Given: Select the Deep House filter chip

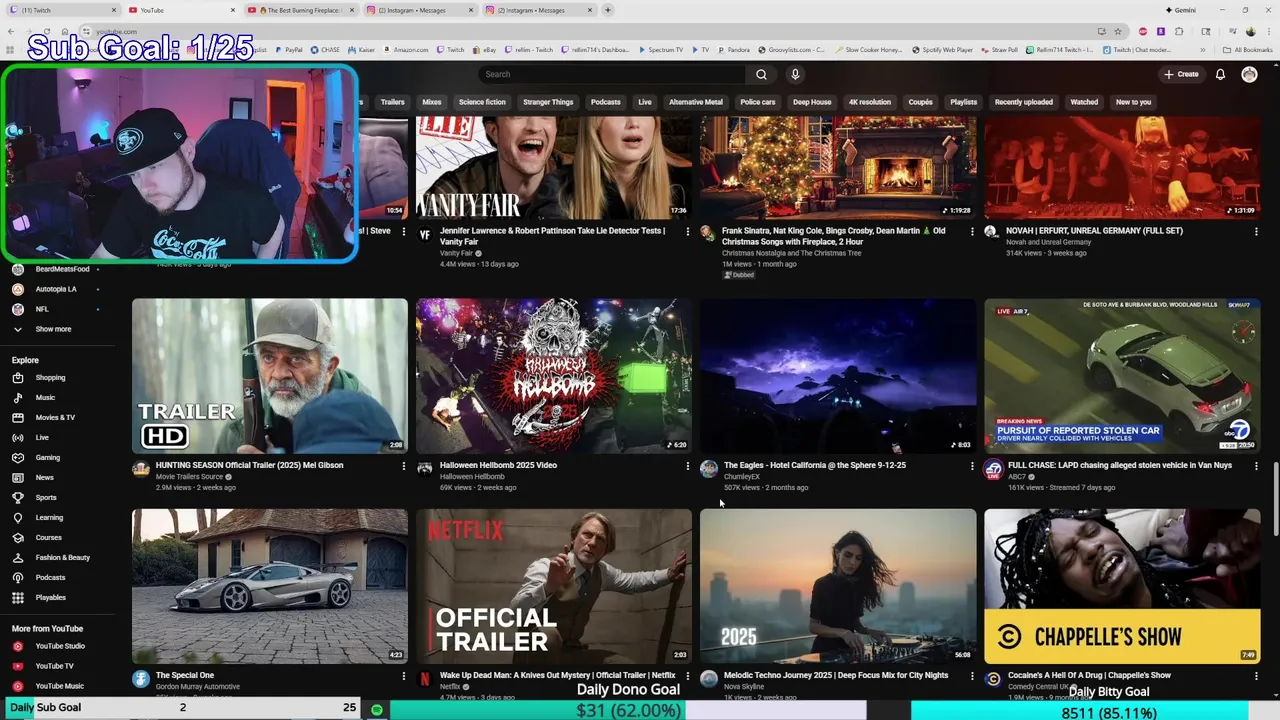Looking at the screenshot, I should tap(812, 102).
